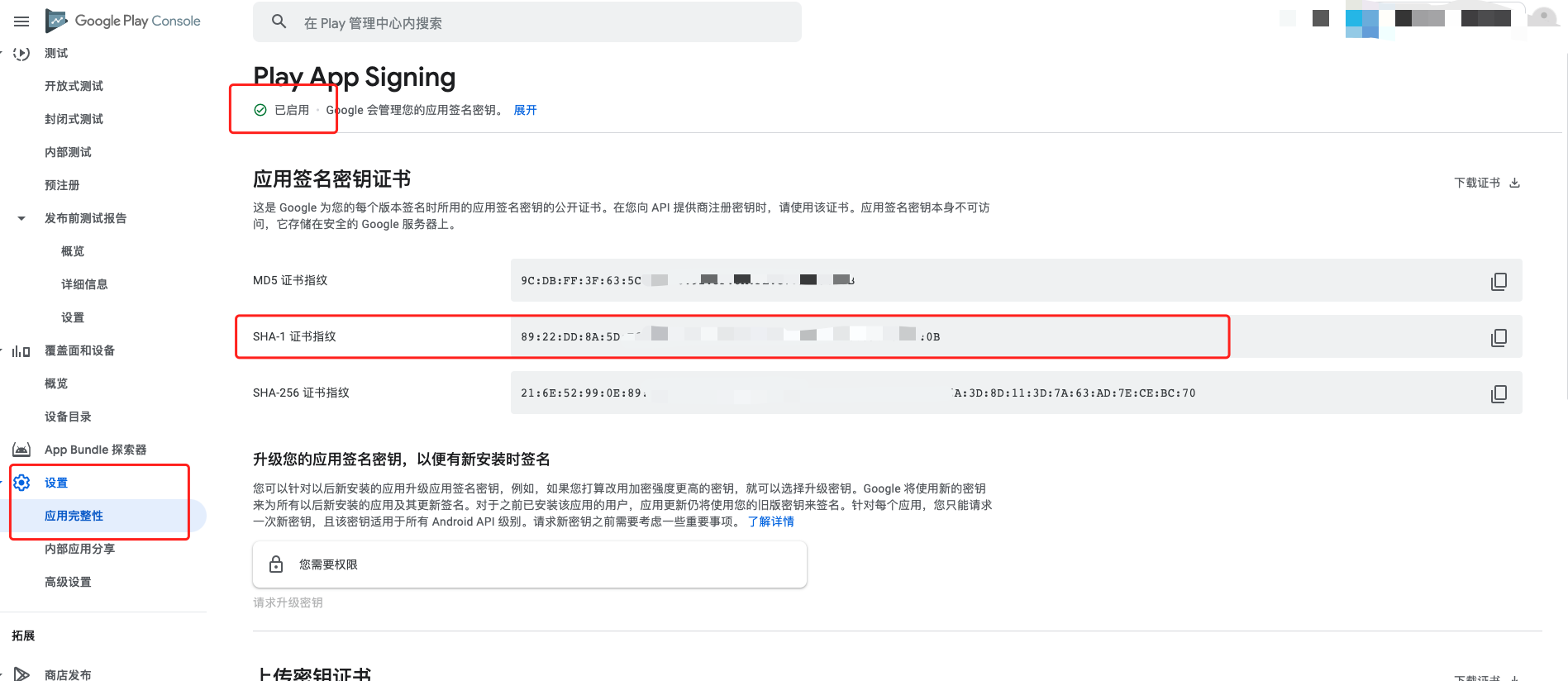The width and height of the screenshot is (1568, 681).
Task: Open 概览 under 覆盖面和设备
Action: pos(56,383)
